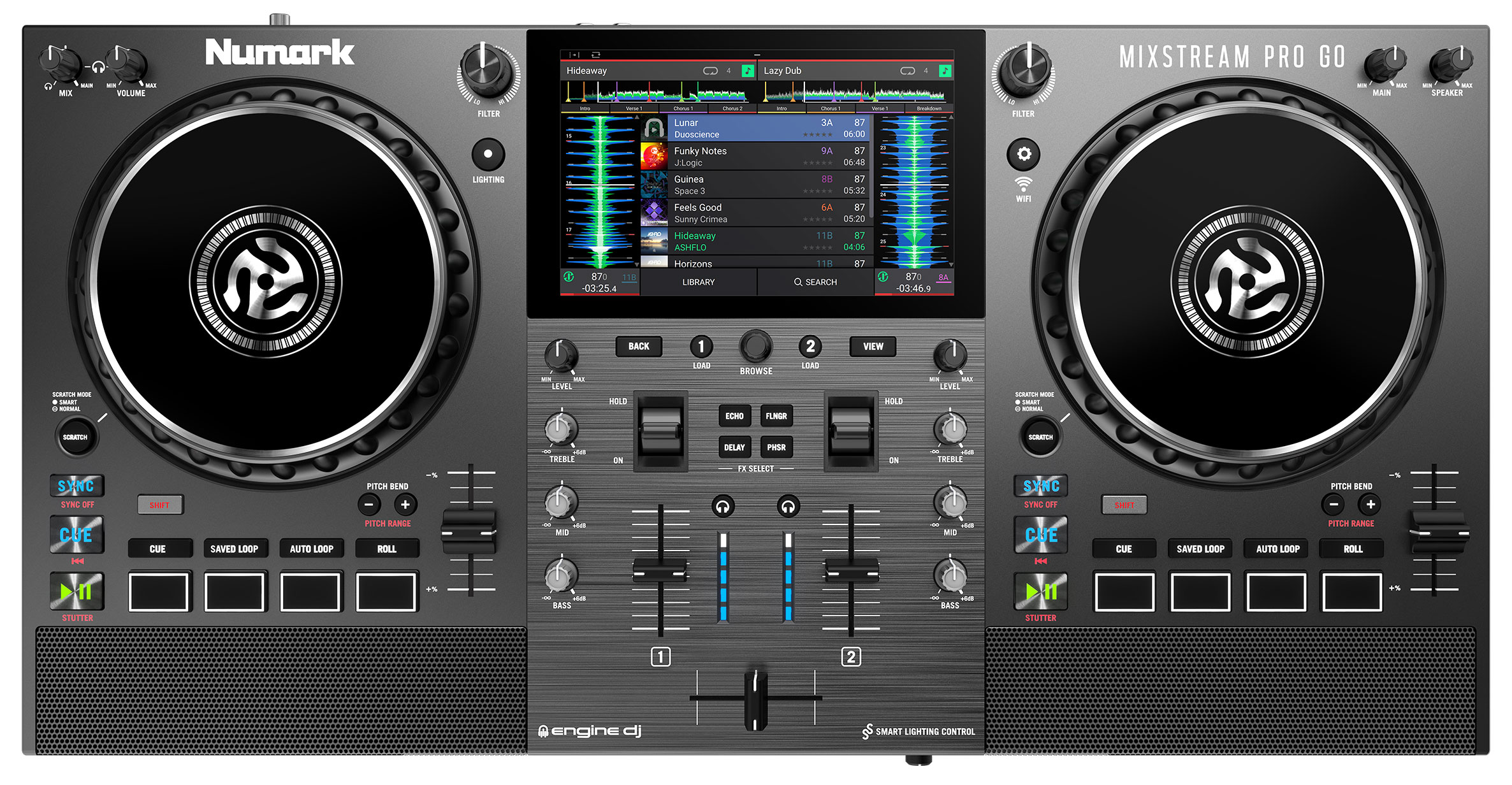Hit the left deck Play/Pause button
The image size is (1512, 785).
point(76,591)
